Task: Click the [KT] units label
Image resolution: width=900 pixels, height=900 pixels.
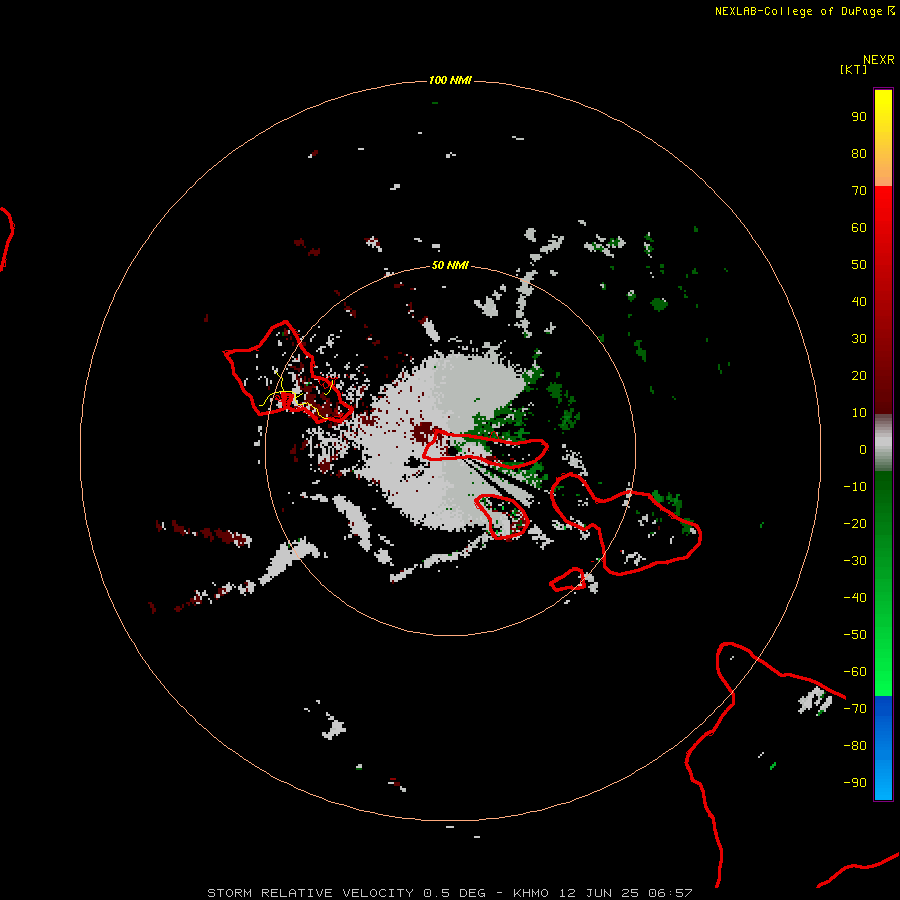Action: click(854, 69)
